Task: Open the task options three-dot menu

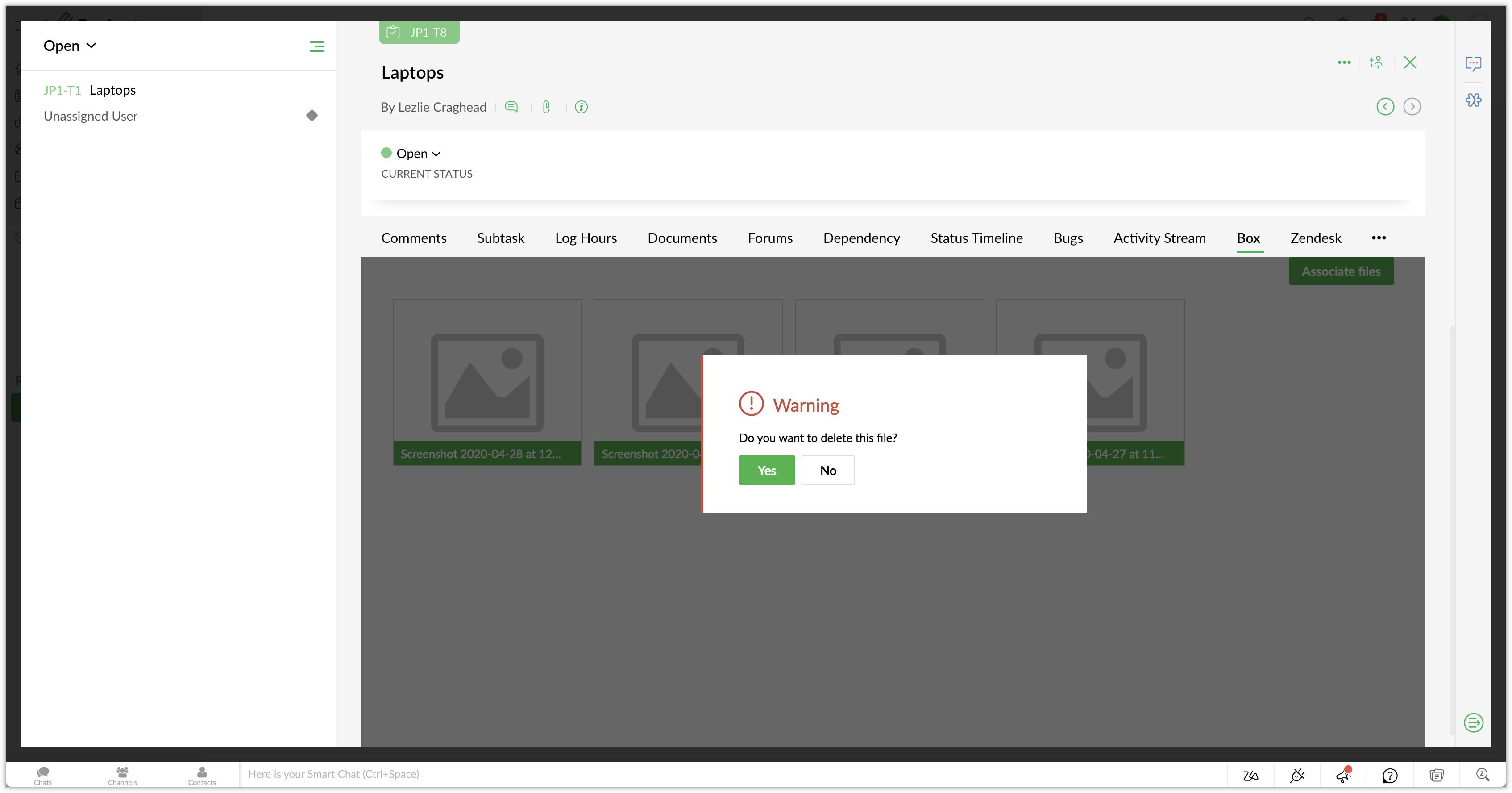Action: 1344,62
